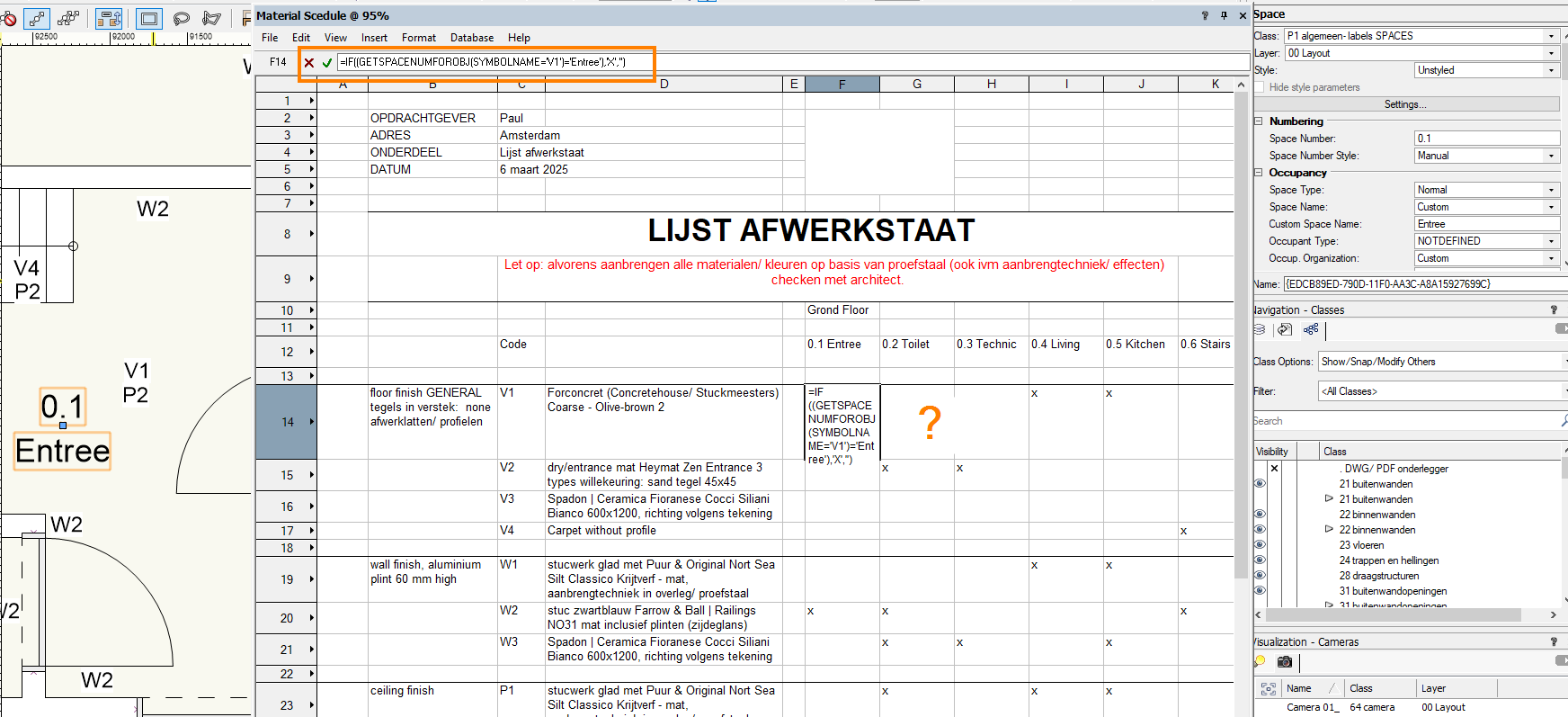Check the Hide style parameters checkbox
Screen dimensions: 1568x717
pyautogui.click(x=1260, y=87)
